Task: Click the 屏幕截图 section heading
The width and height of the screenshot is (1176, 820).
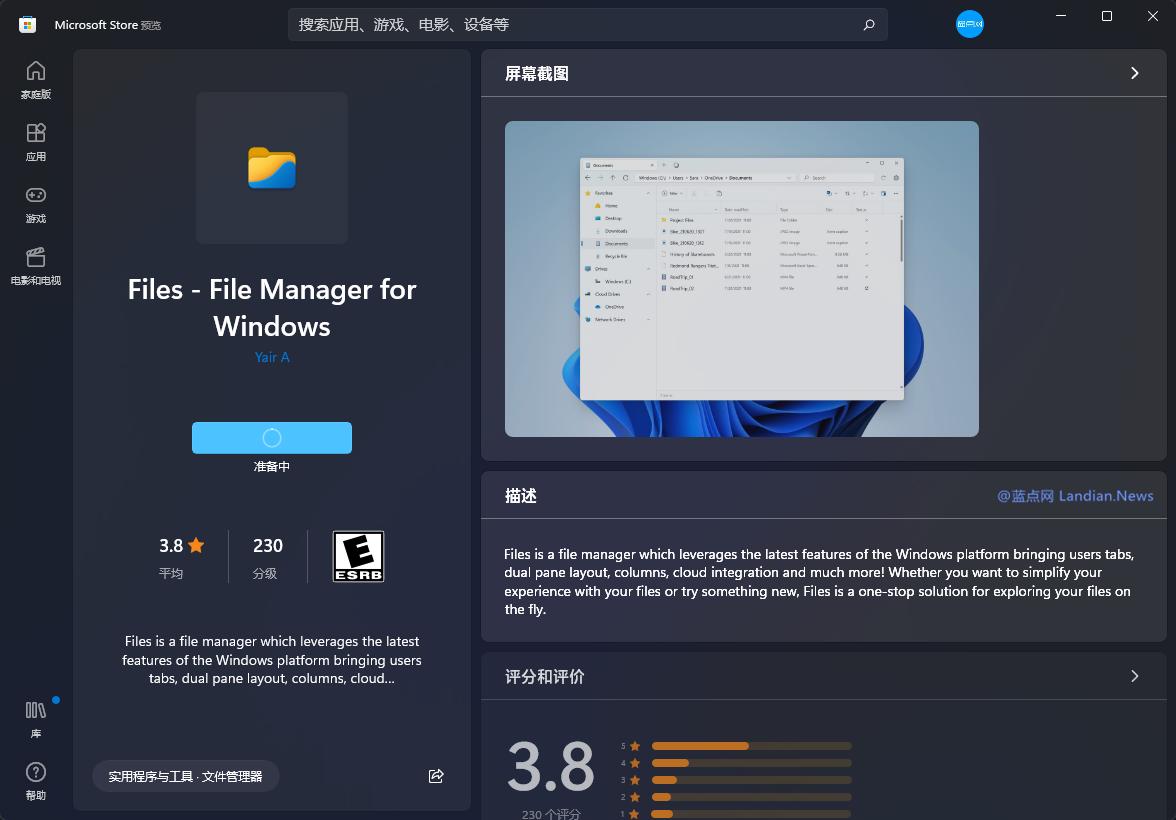Action: [x=536, y=74]
